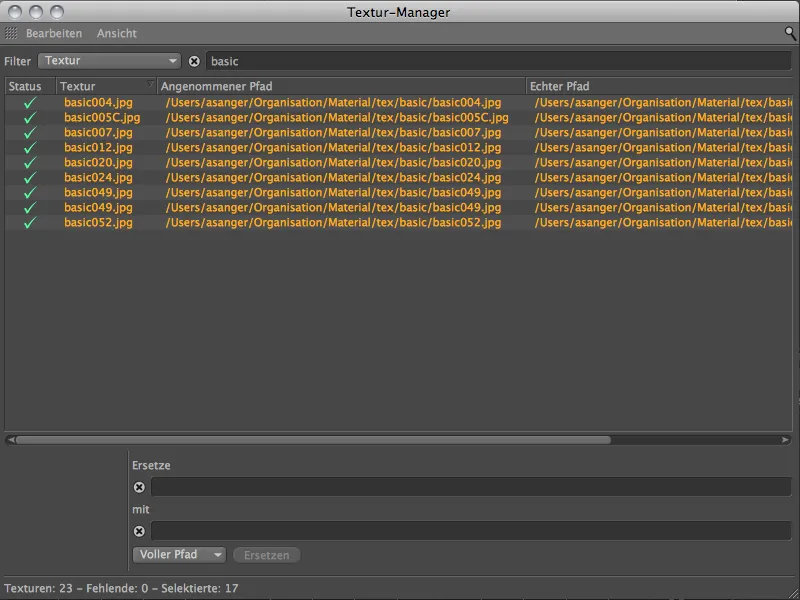Click the sort triangle in the Textur column

(151, 84)
